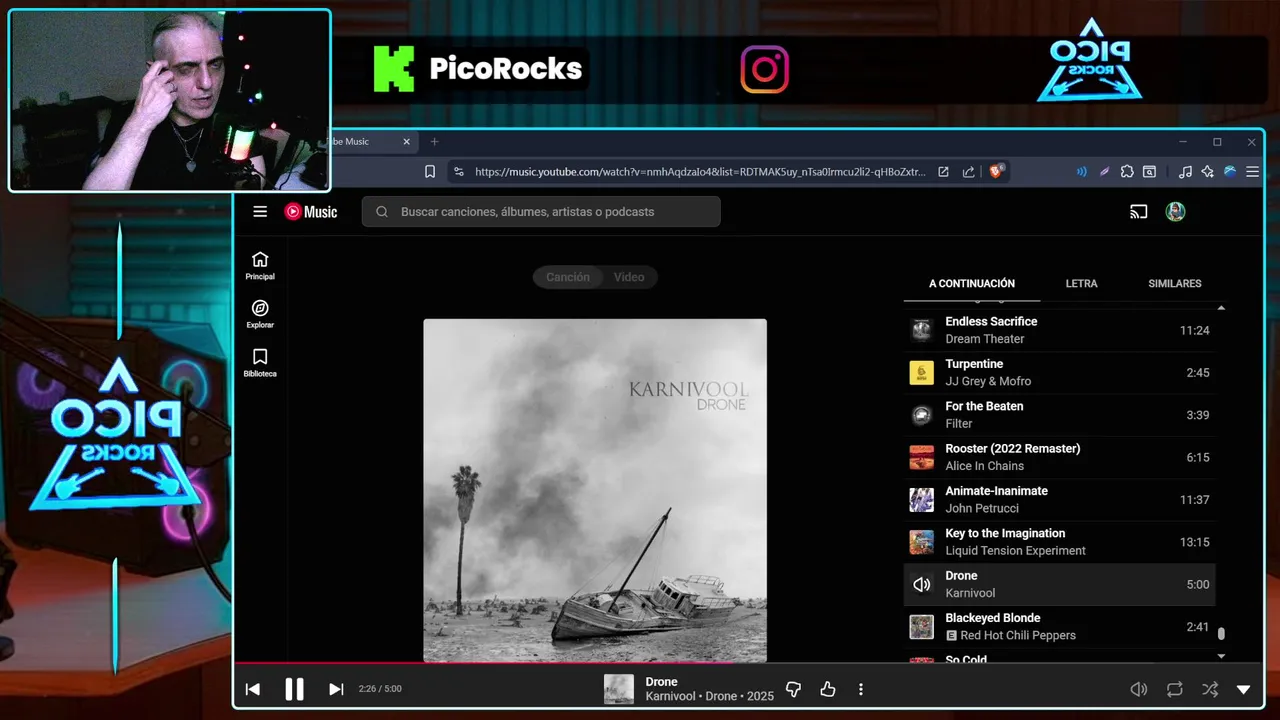Click the Blackeyed Blonde thumbnail
The image size is (1280, 720).
(921, 626)
